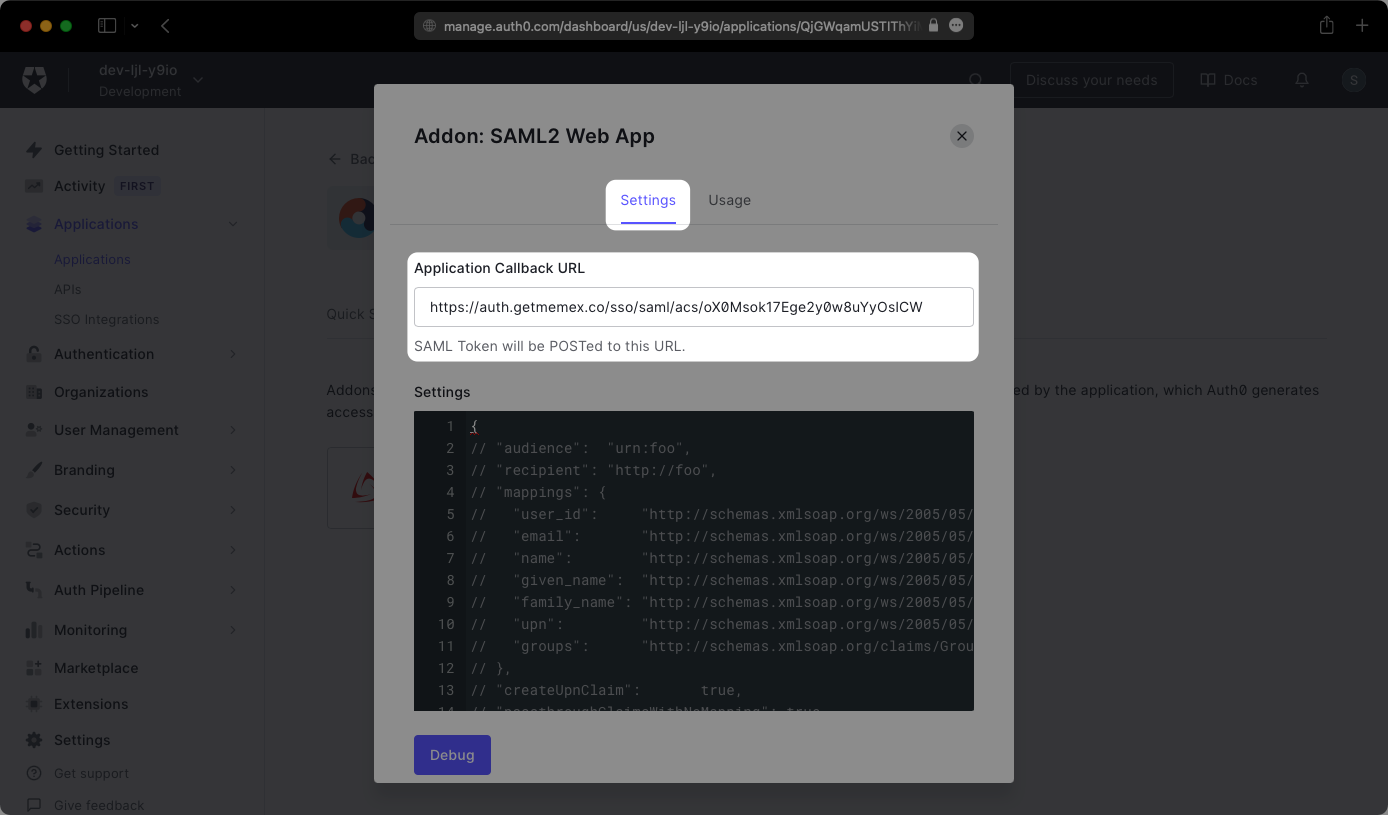
Task: Select the Settings tab
Action: (x=647, y=200)
